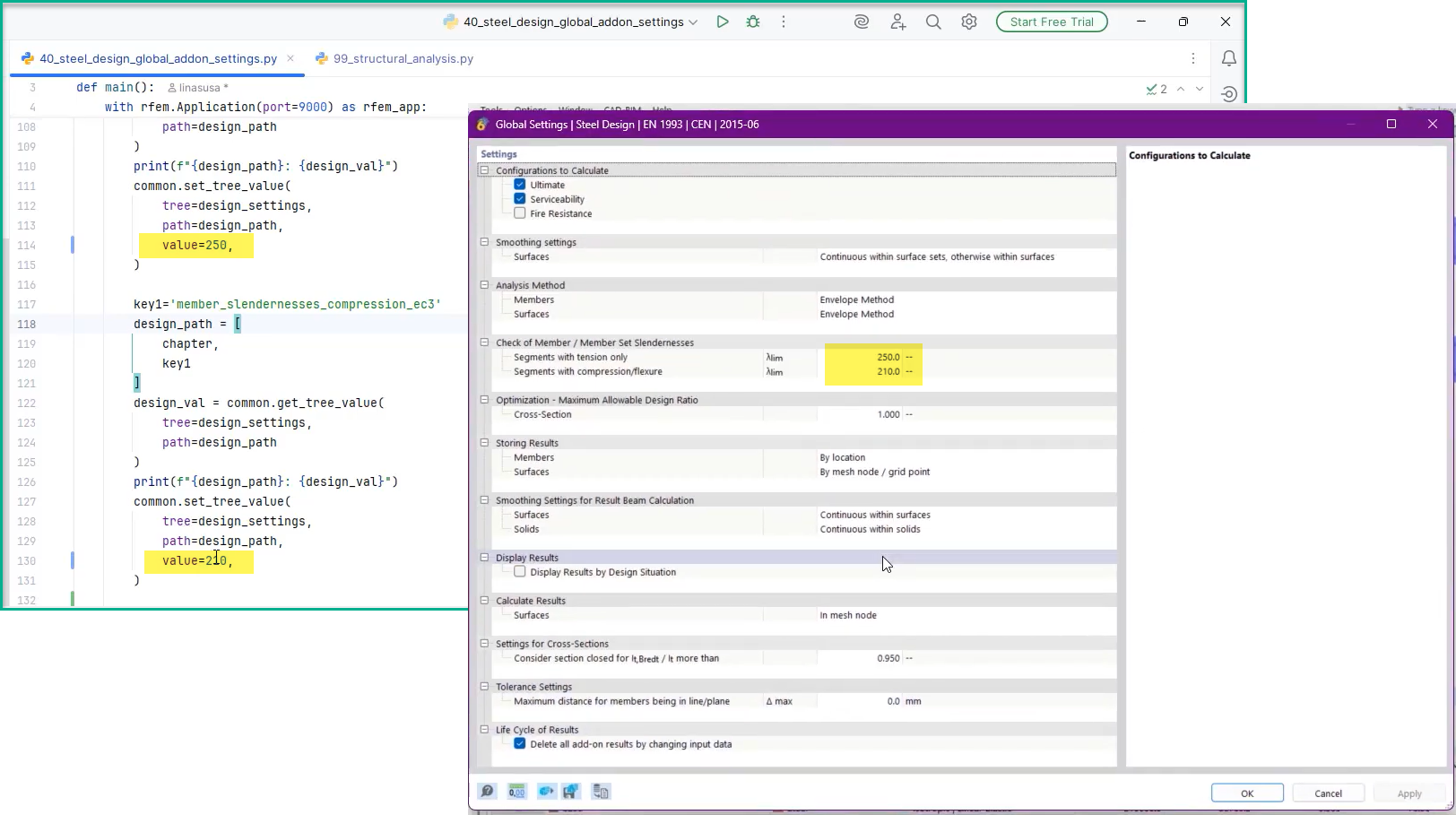This screenshot has height=815, width=1456.
Task: Open units and decimal places settings
Action: click(x=516, y=791)
